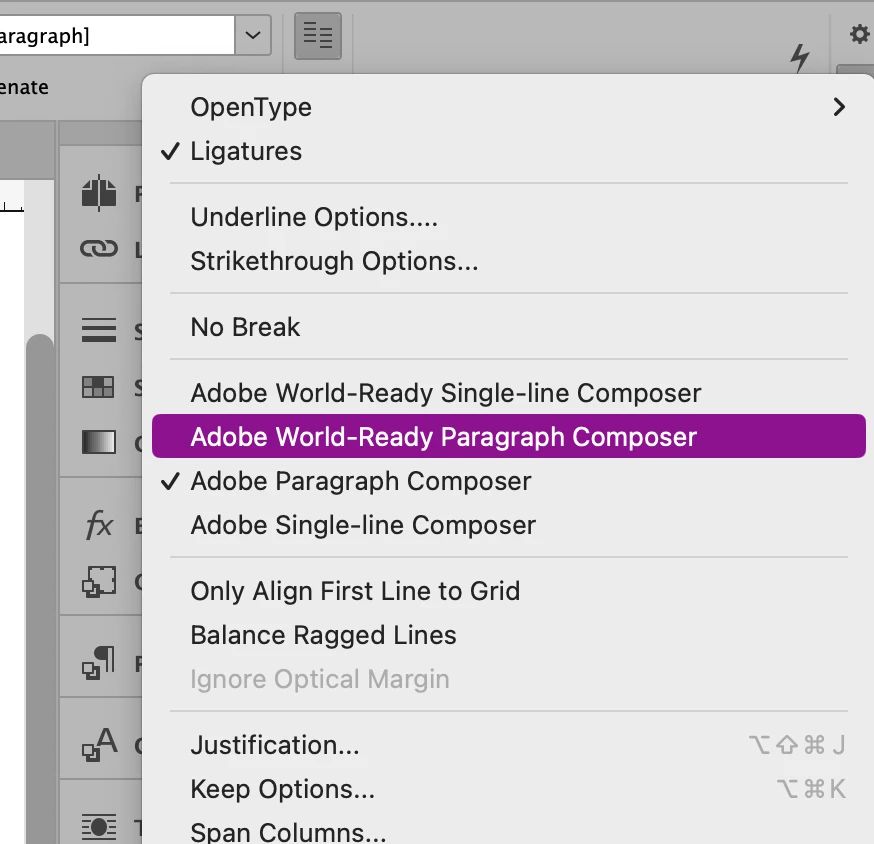Choose Adobe World-Ready Single-line Composer

(x=508, y=392)
